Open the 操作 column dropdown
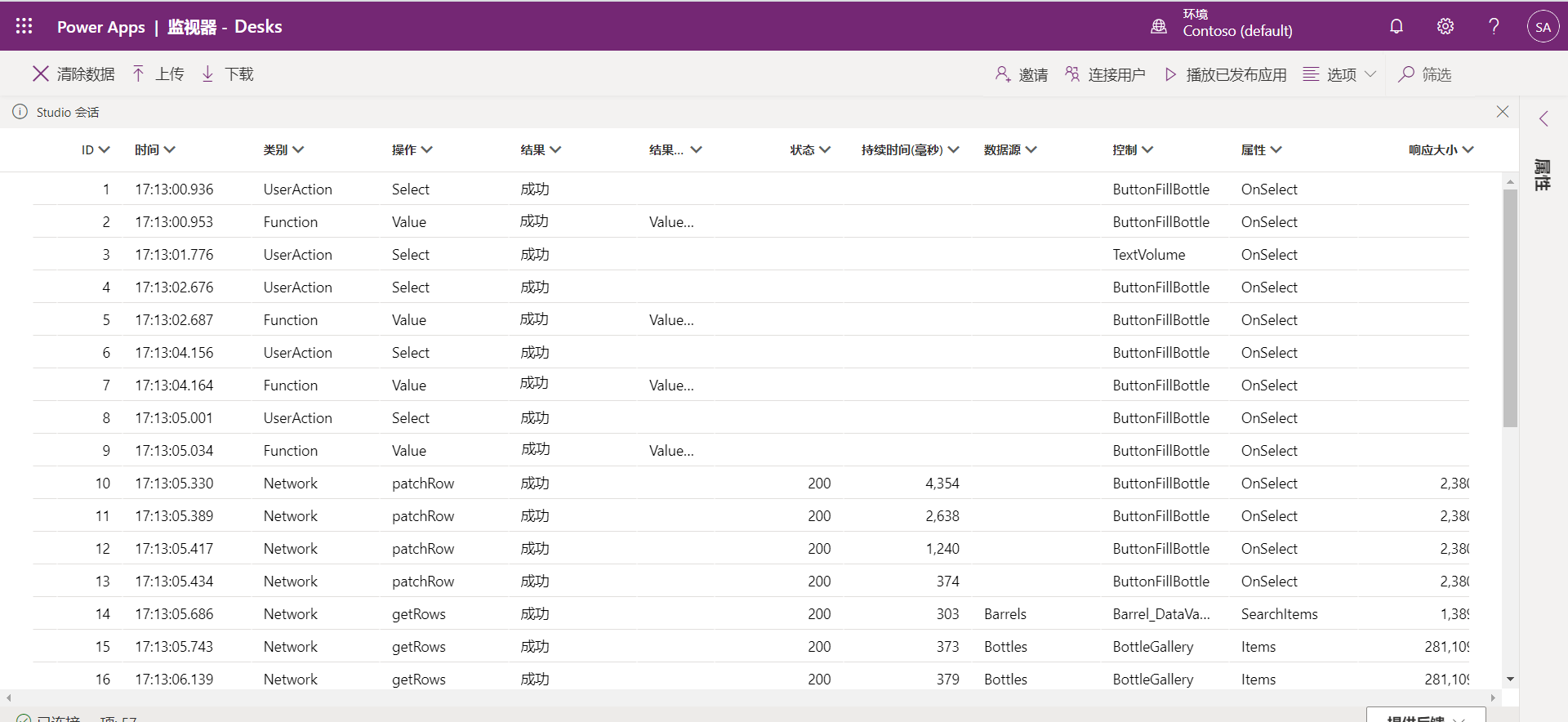 (426, 149)
